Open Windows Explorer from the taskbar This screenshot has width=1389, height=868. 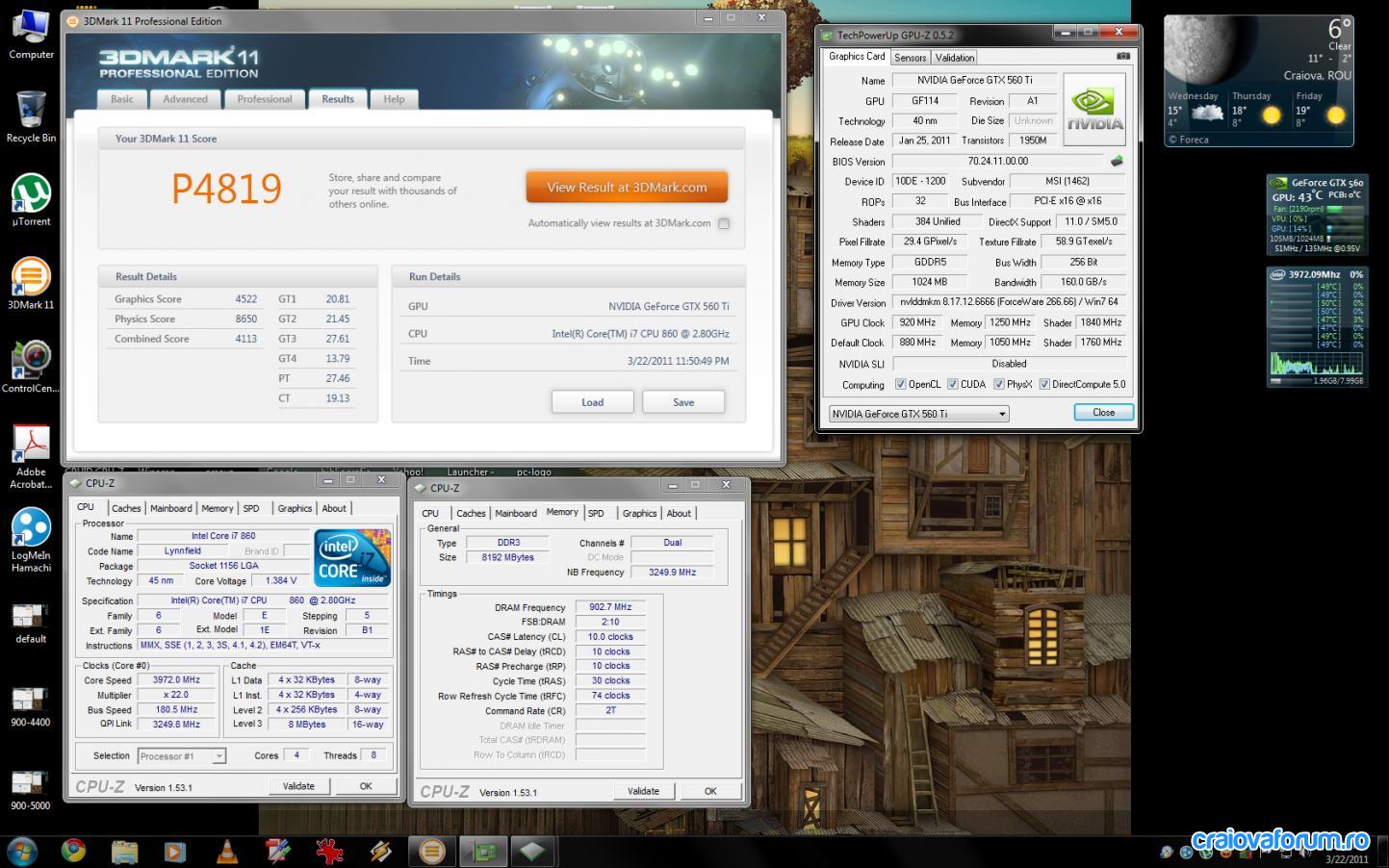coord(124,851)
